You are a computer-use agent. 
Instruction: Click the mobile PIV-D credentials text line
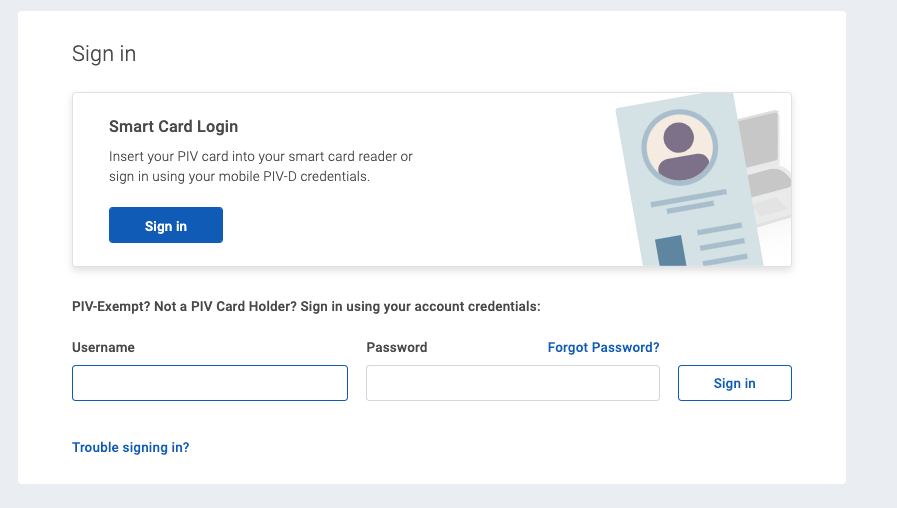tap(239, 177)
